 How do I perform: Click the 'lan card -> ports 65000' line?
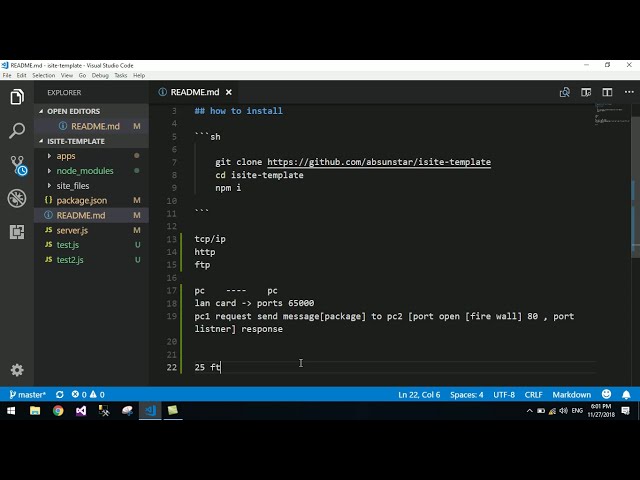point(254,303)
